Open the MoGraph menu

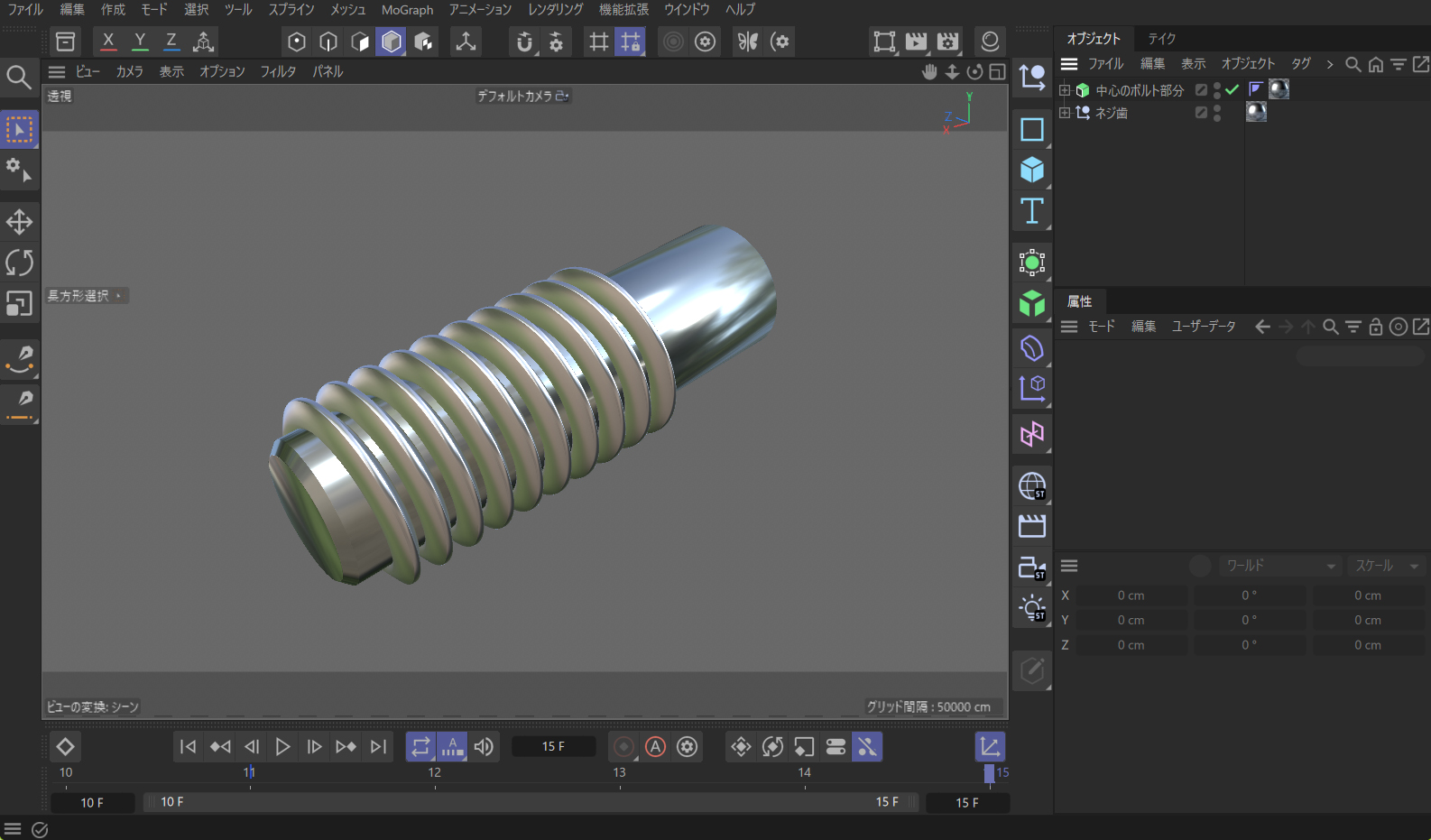coord(407,10)
